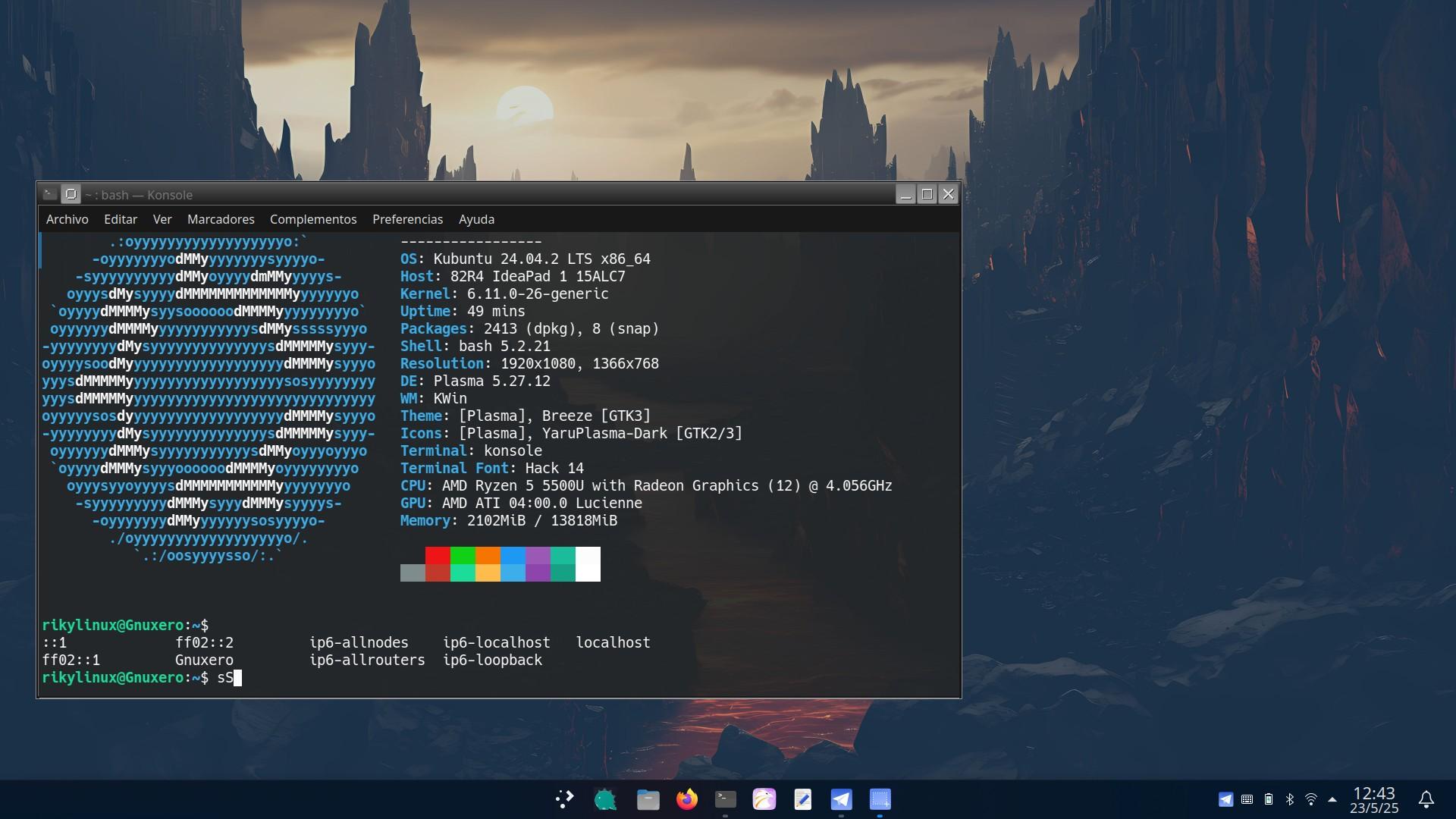The width and height of the screenshot is (1456, 819).
Task: Click the ip6-localhost completion entry
Action: pyautogui.click(x=497, y=643)
